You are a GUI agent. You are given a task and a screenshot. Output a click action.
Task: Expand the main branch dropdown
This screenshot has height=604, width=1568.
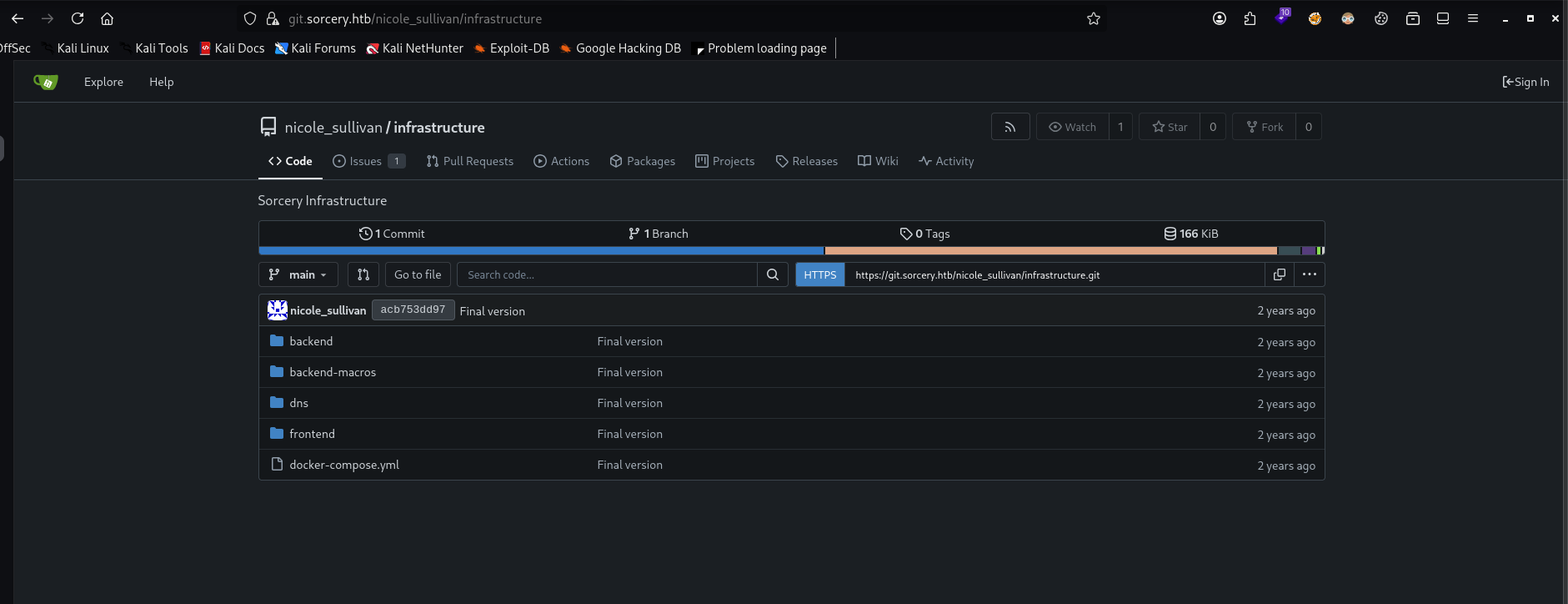[298, 274]
